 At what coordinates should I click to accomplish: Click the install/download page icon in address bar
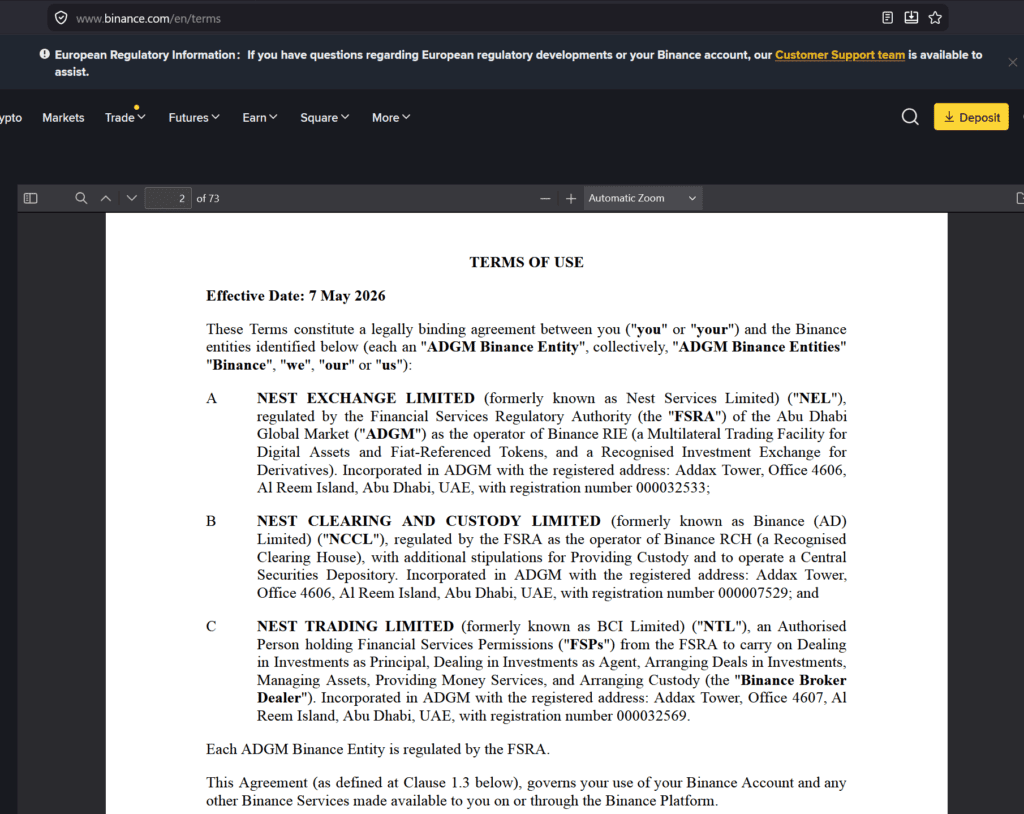(x=911, y=18)
